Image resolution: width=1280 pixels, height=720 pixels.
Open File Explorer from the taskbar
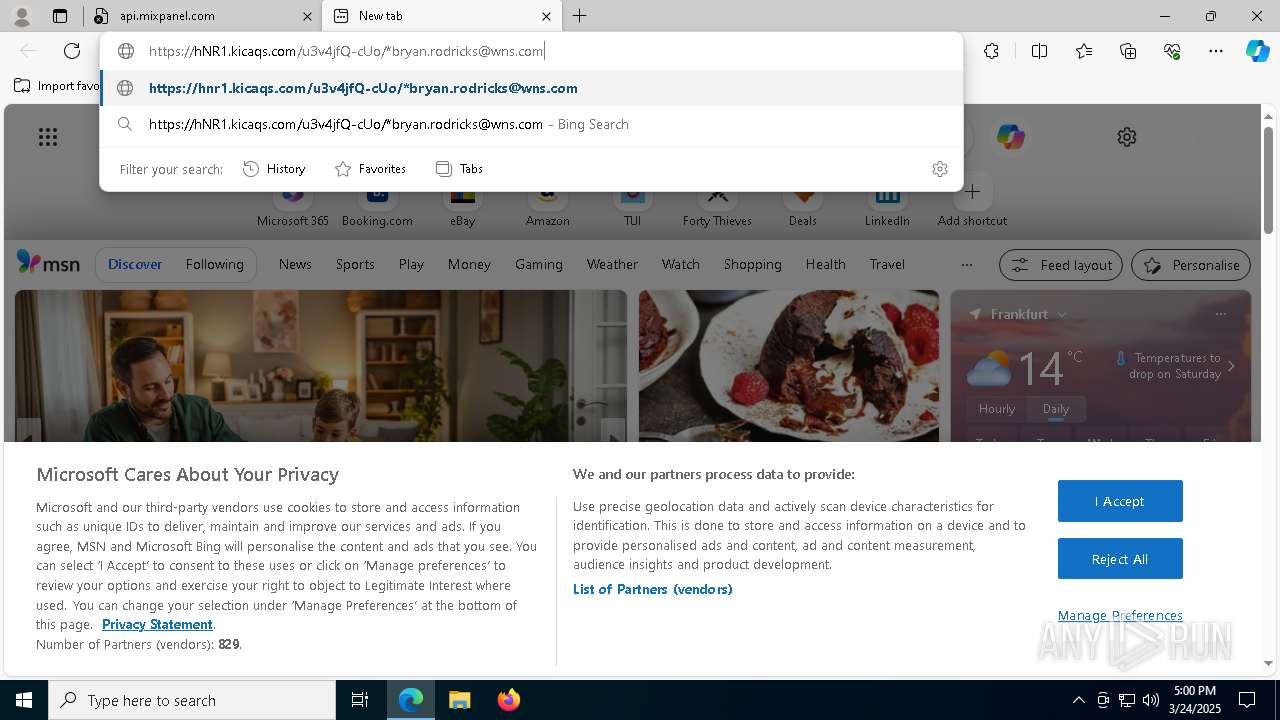[x=459, y=700]
